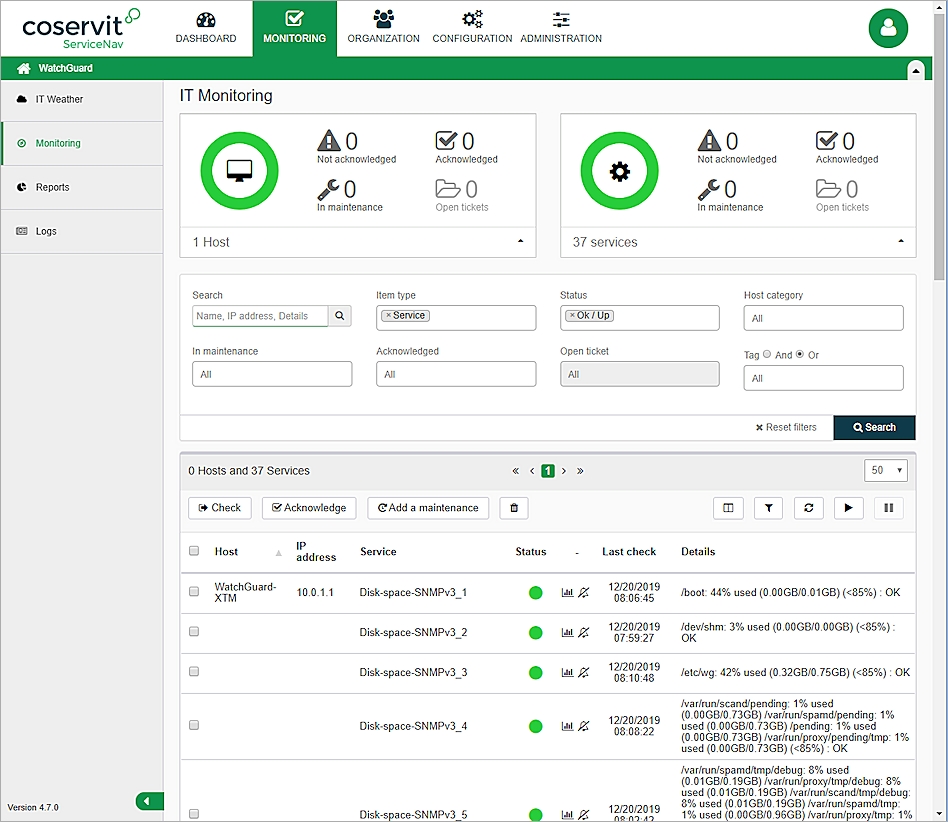
Task: Open the Host category dropdown
Action: (x=823, y=318)
